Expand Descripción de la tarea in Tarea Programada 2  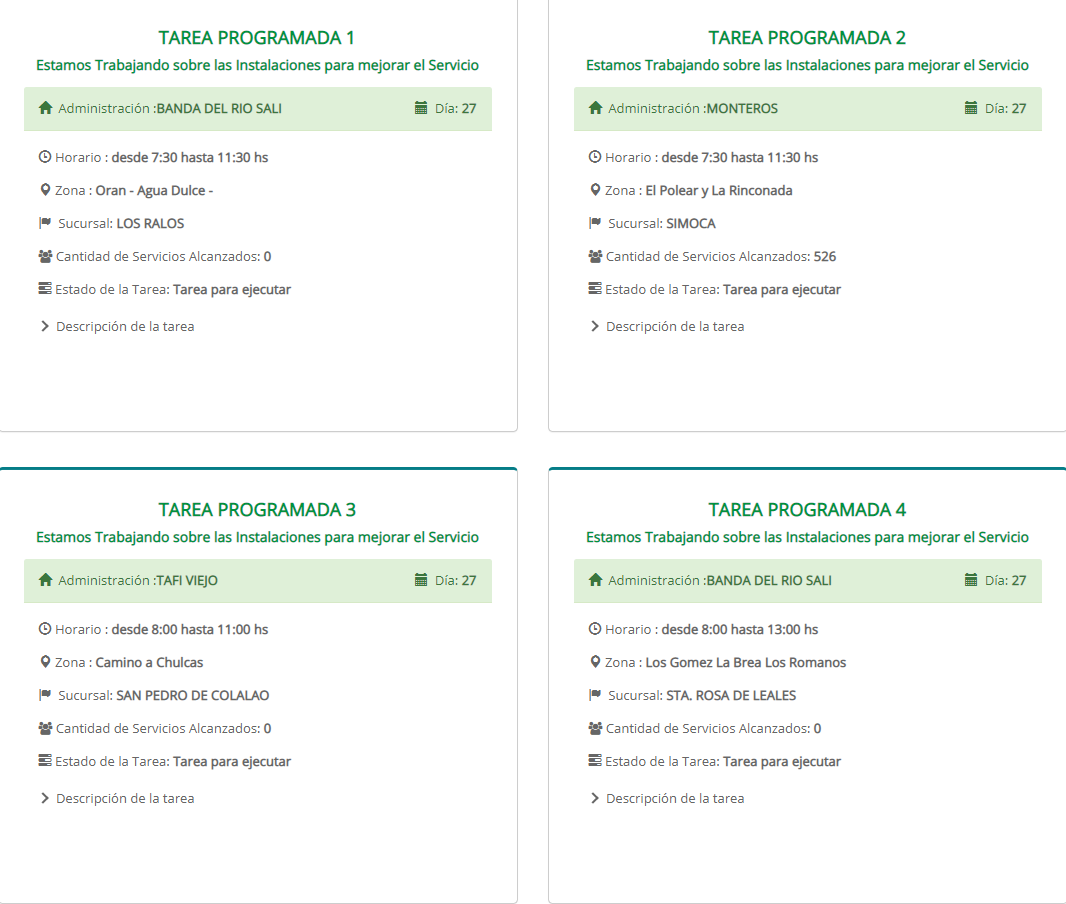coord(667,326)
